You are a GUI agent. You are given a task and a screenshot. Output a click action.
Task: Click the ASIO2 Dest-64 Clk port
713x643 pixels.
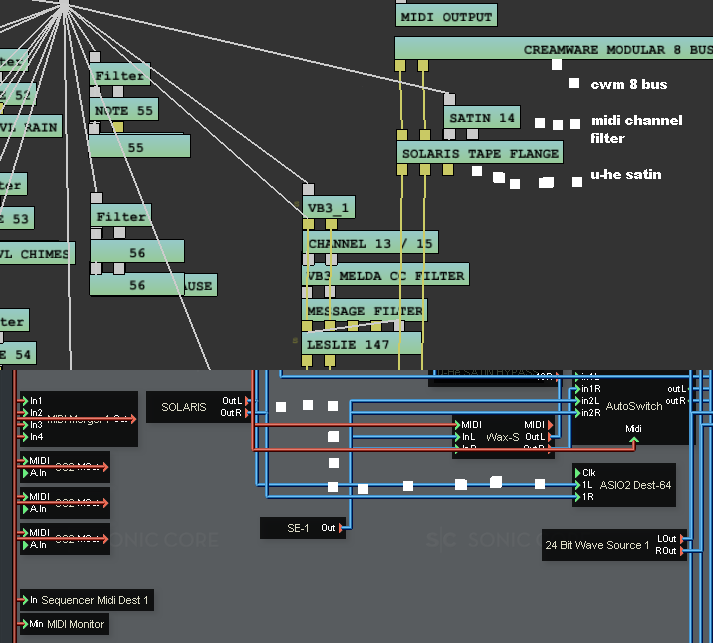pos(577,472)
